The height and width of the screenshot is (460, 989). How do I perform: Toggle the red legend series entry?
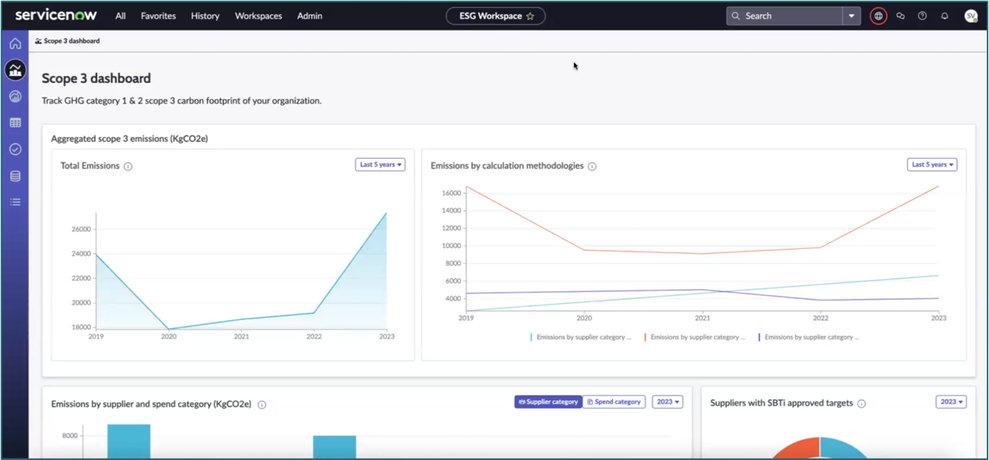(x=695, y=338)
